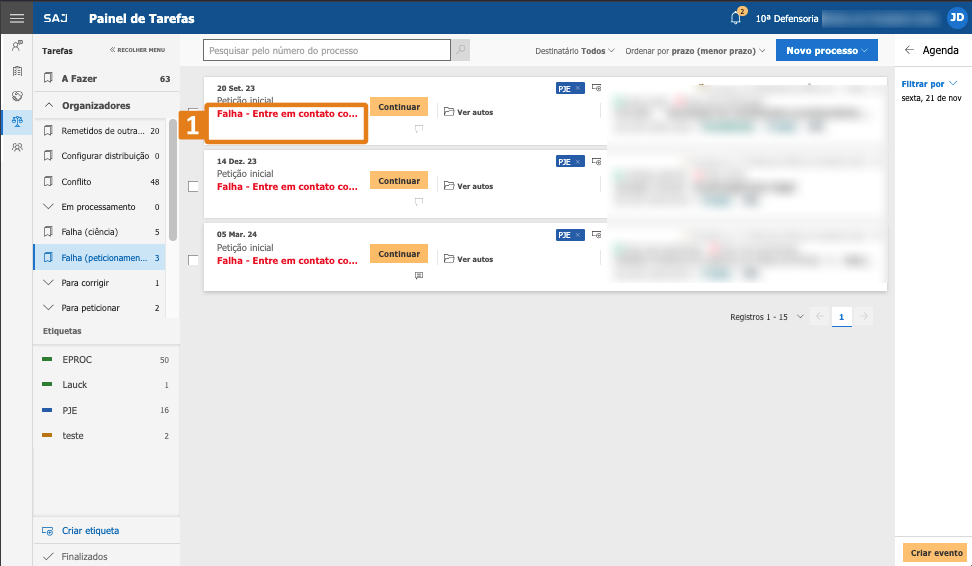This screenshot has height=566, width=972.
Task: Click Novo processo button
Action: [825, 50]
